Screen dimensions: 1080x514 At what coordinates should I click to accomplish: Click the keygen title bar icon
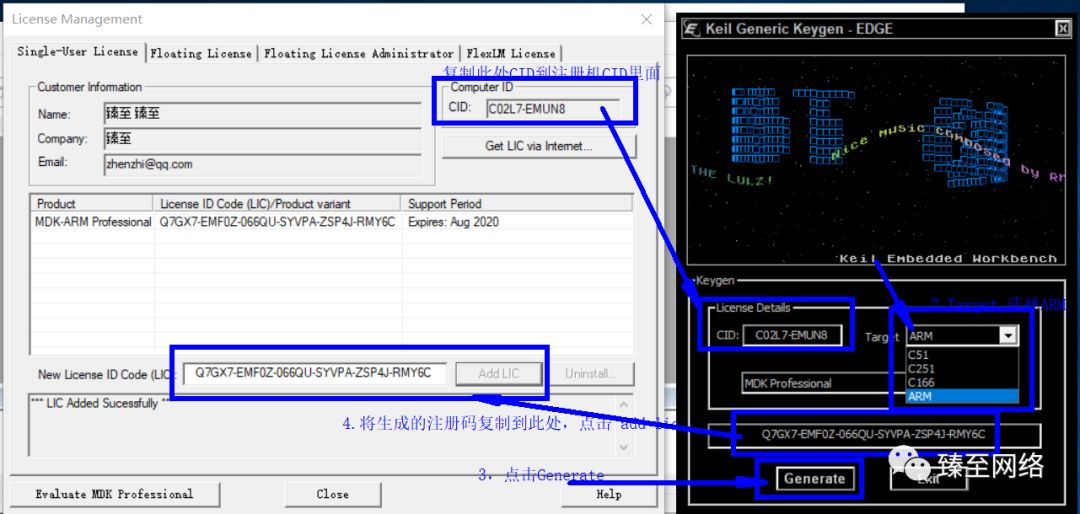click(692, 28)
